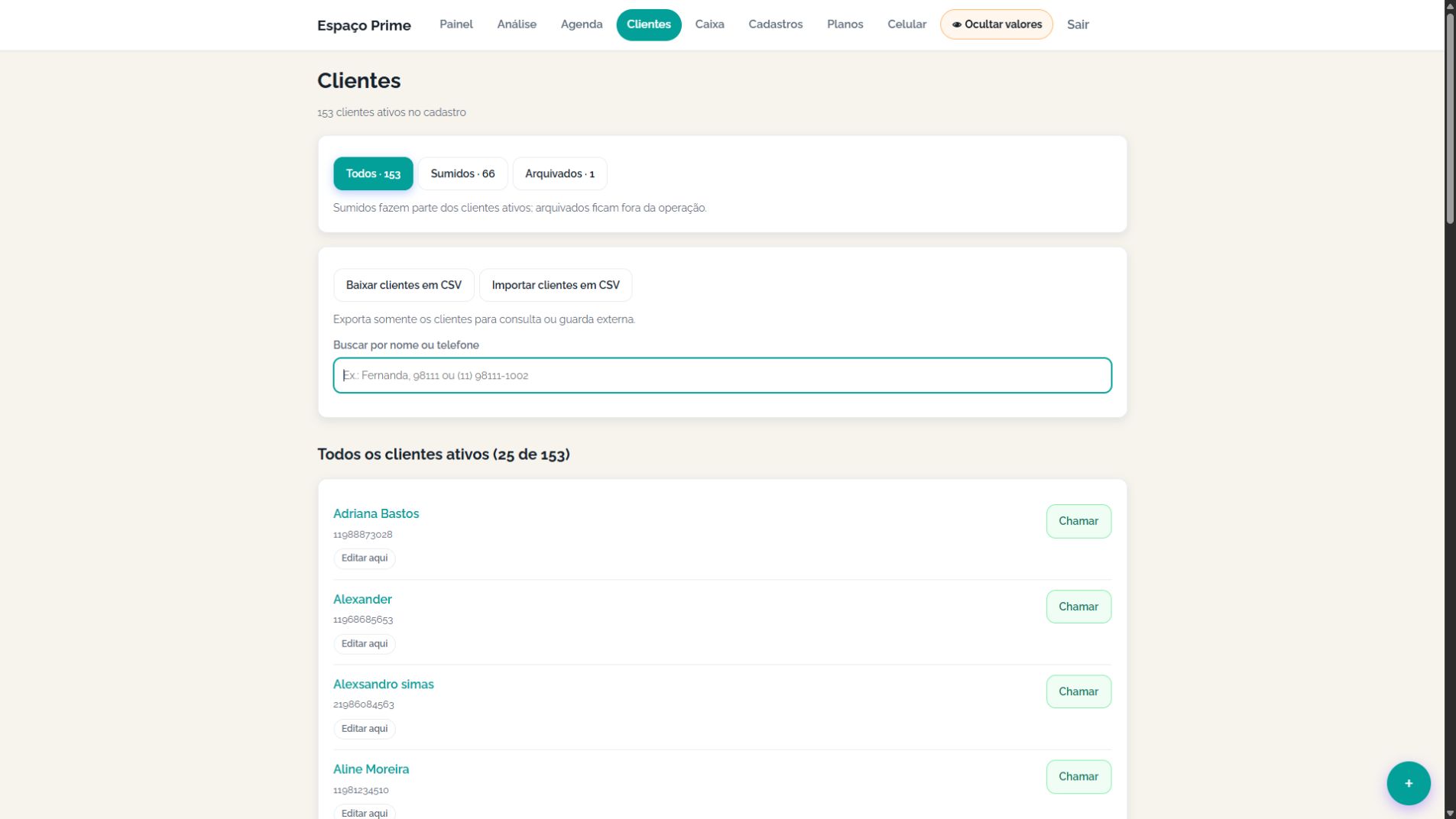Viewport: 1456px width, 819px height.
Task: Toggle Ocultar valores eye button
Action: pos(996,24)
